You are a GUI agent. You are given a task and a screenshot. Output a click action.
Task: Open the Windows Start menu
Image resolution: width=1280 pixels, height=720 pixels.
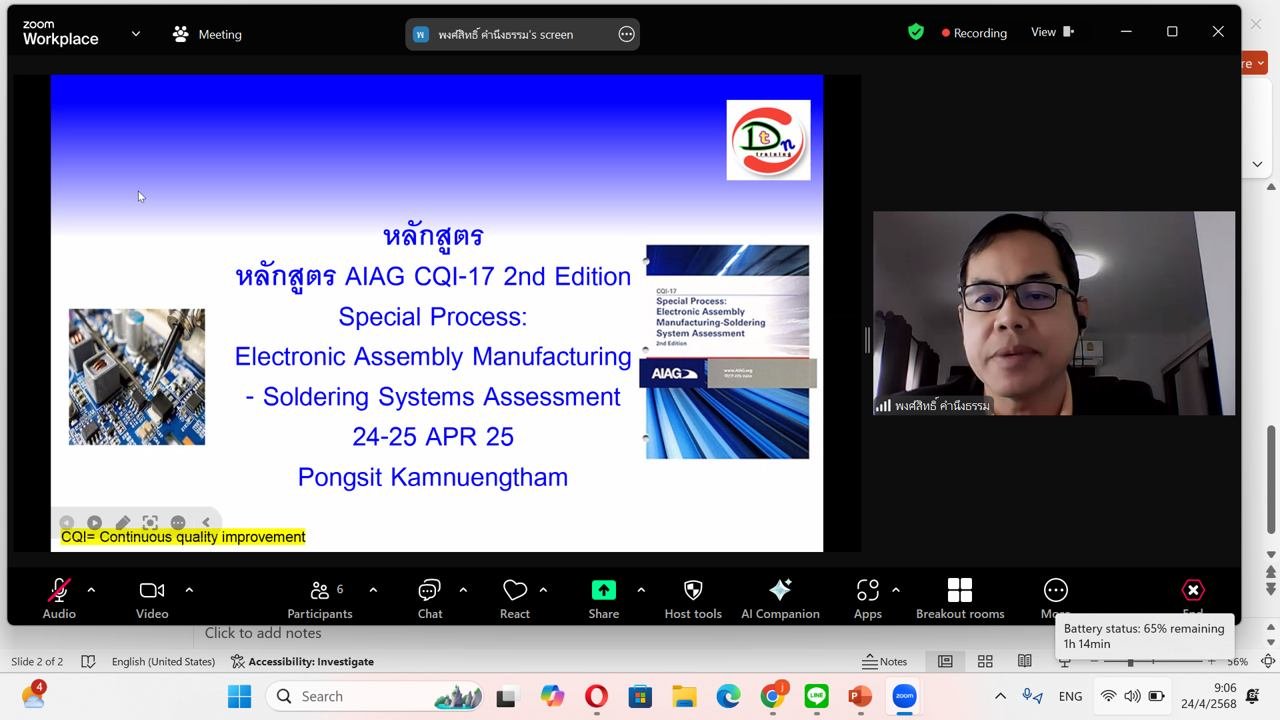pos(240,696)
